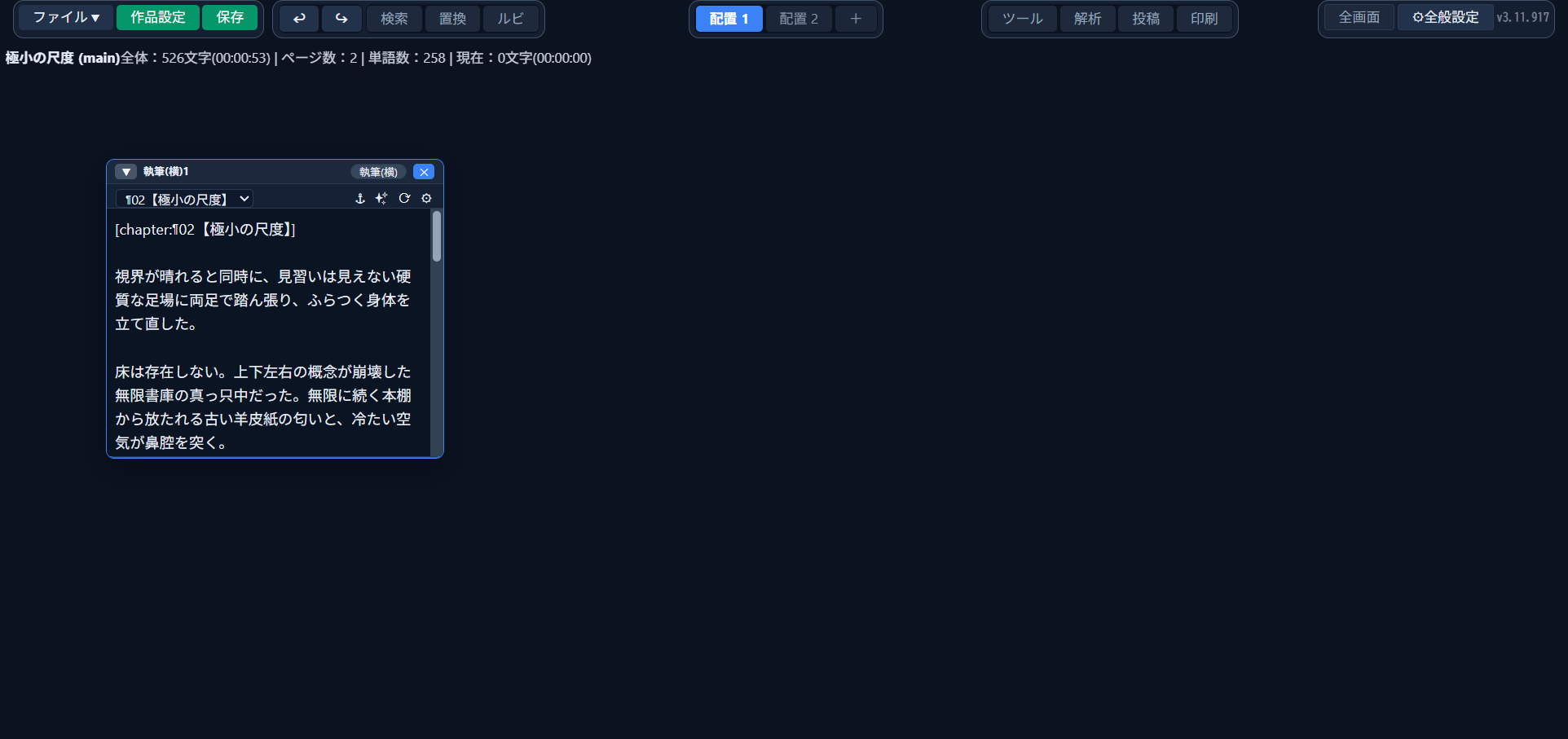
Task: Open the ルビ ruby tool
Action: coord(511,18)
